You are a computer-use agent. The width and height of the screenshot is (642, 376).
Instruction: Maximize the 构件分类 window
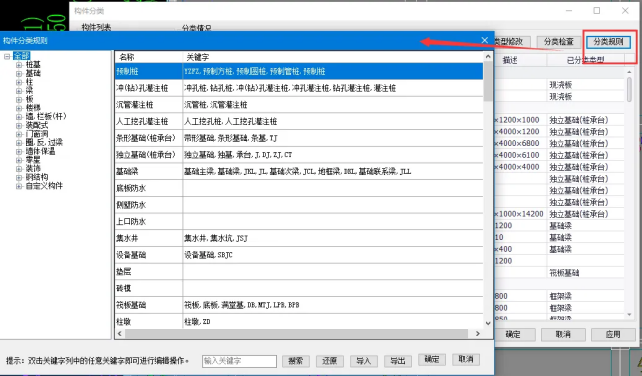click(597, 11)
